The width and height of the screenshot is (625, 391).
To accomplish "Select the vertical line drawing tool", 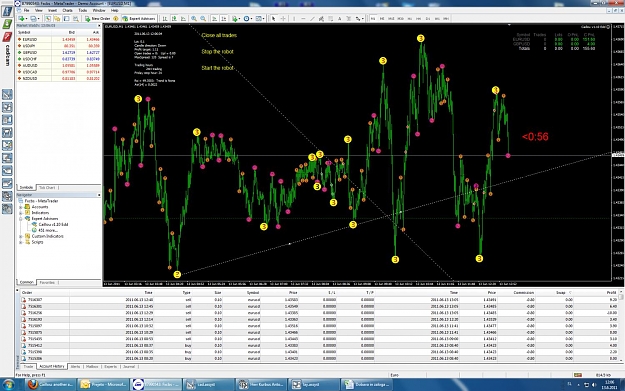I will (294, 19).
